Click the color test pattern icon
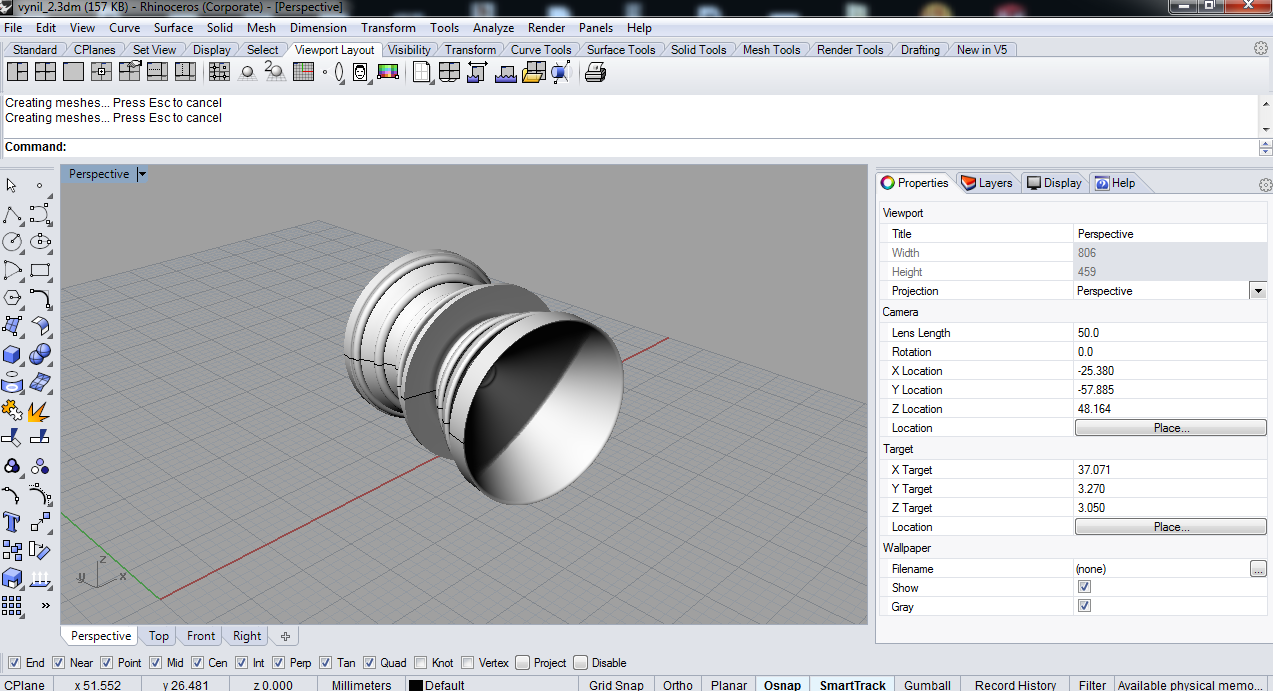 tap(388, 72)
